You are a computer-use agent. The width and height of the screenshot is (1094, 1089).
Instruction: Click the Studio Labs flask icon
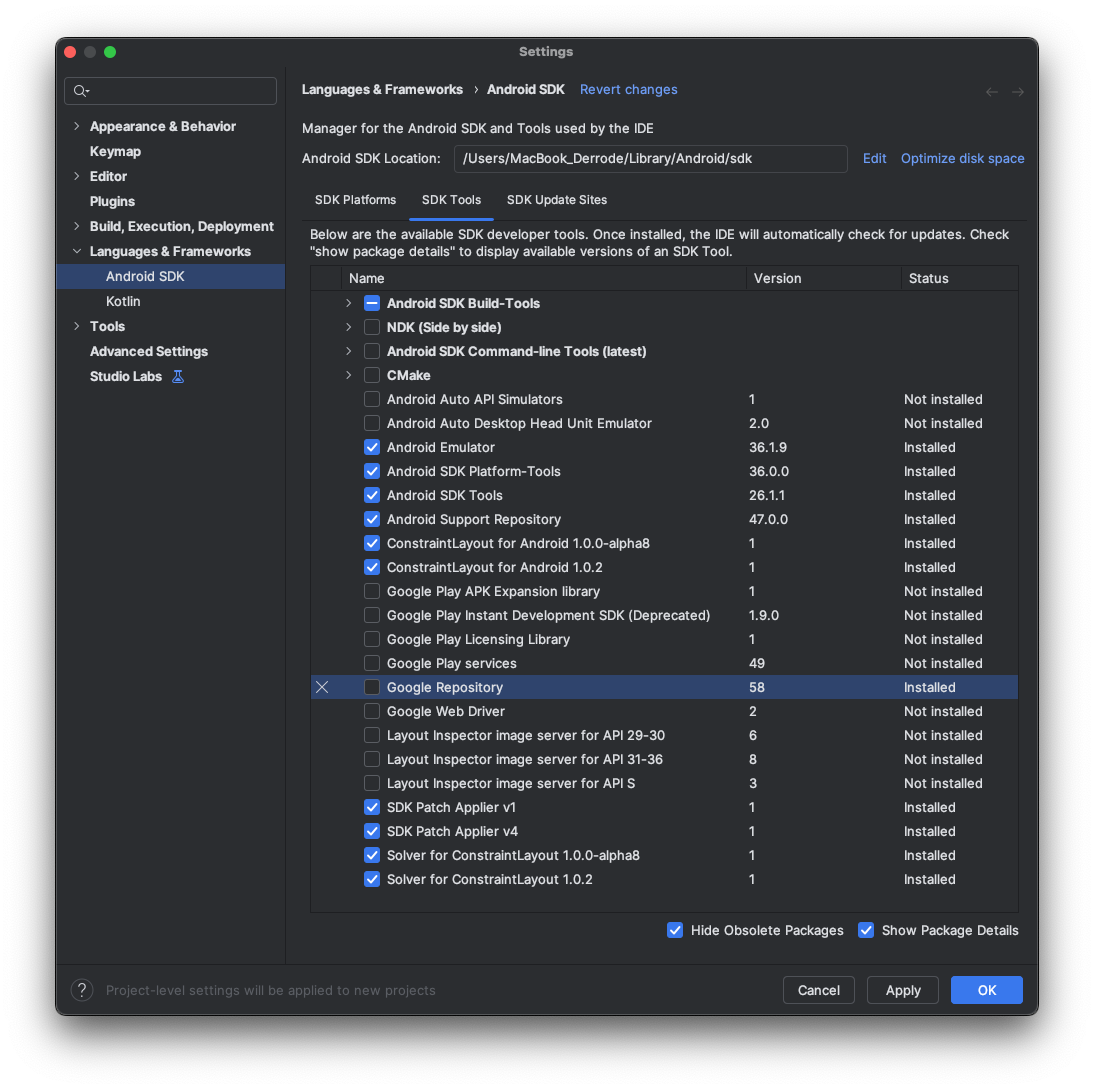178,377
